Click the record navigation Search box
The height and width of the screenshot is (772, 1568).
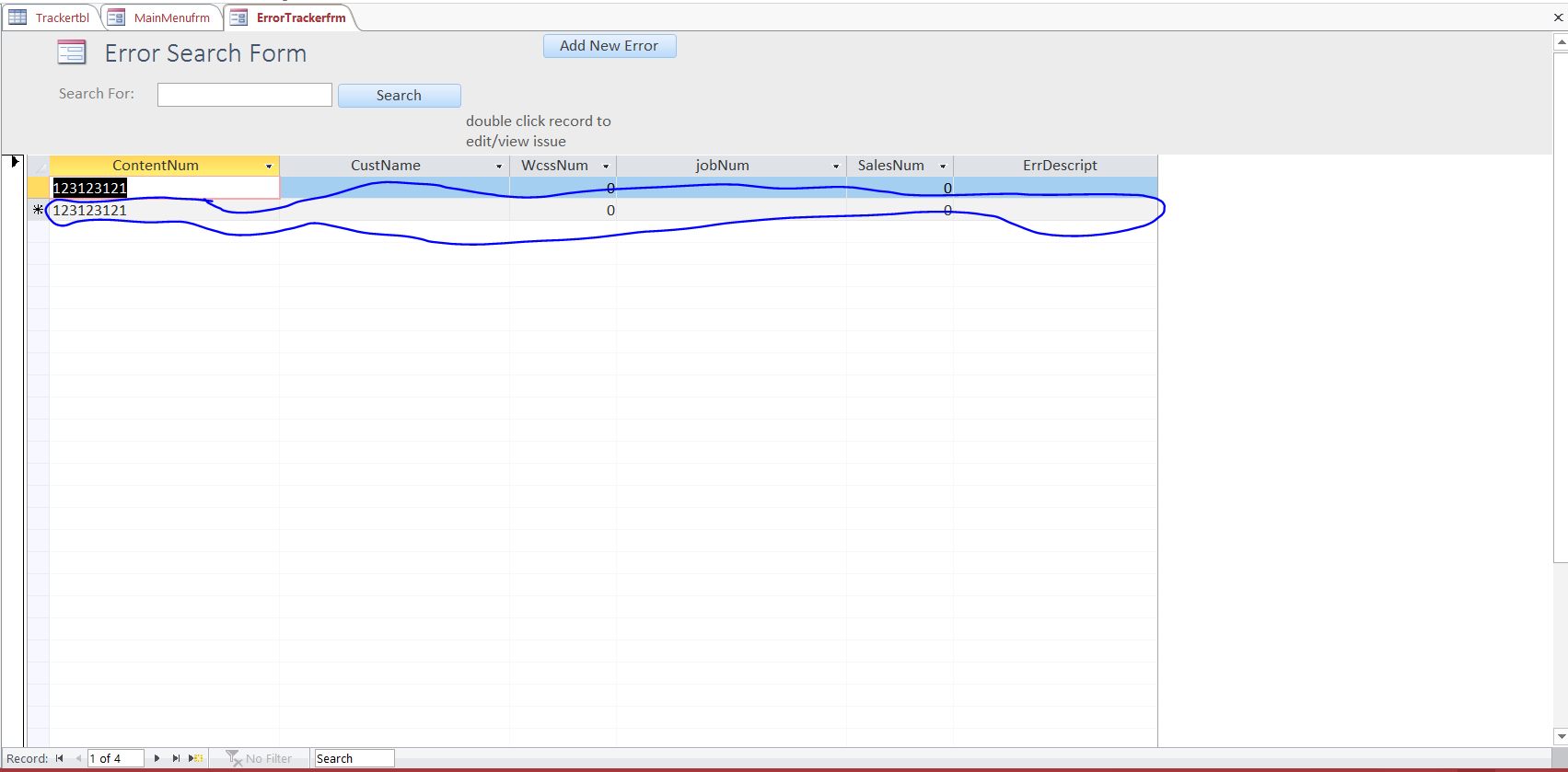click(x=354, y=758)
